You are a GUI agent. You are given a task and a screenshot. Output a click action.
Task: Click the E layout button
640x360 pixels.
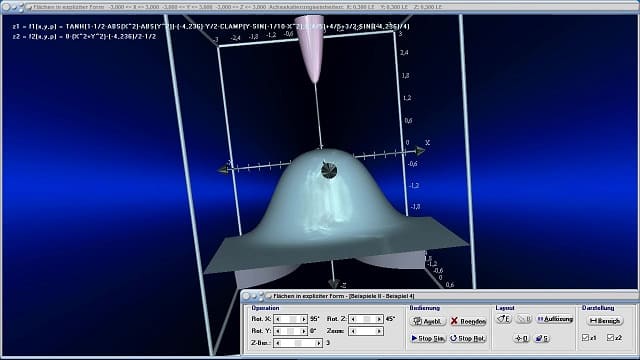click(504, 319)
